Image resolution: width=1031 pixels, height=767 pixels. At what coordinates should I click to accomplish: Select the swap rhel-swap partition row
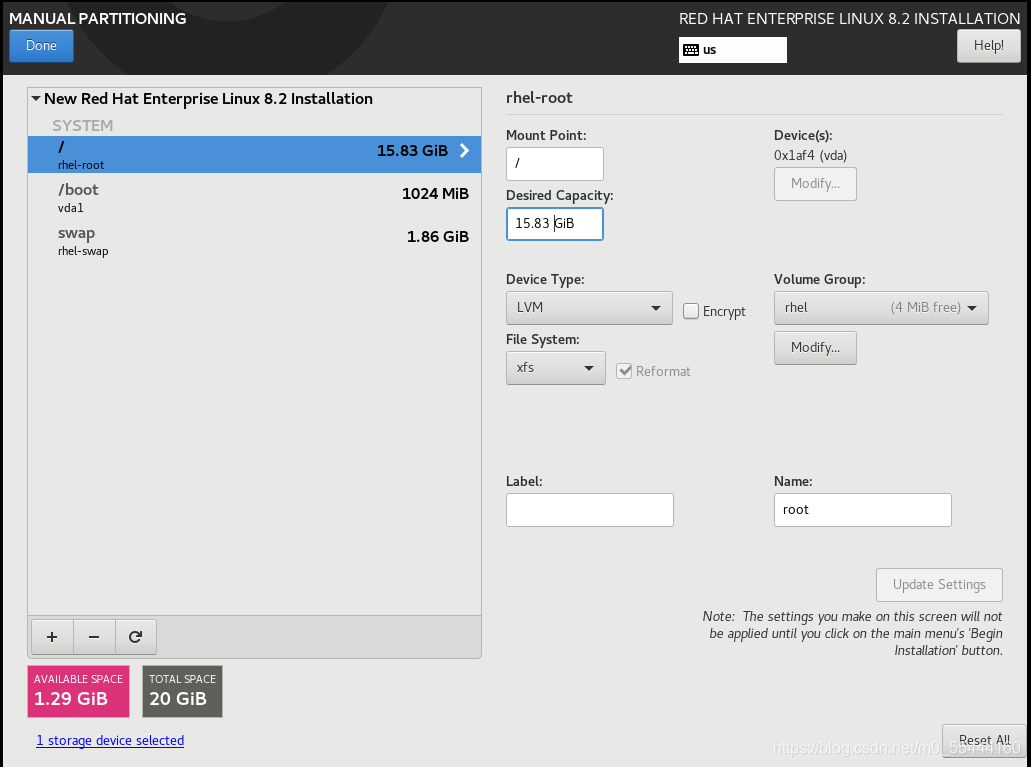(x=254, y=241)
